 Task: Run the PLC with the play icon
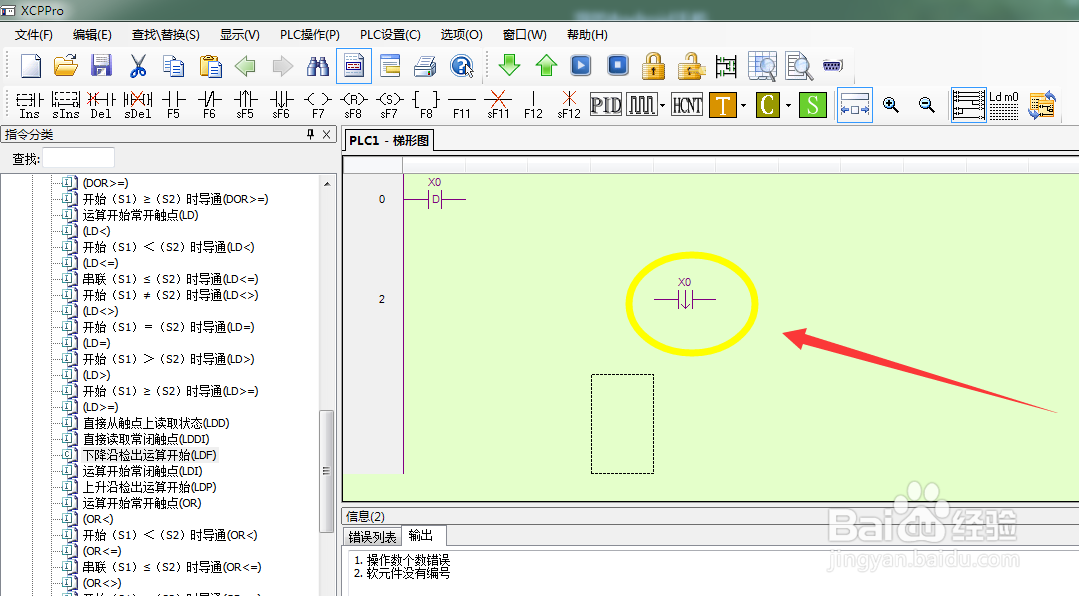(x=581, y=65)
